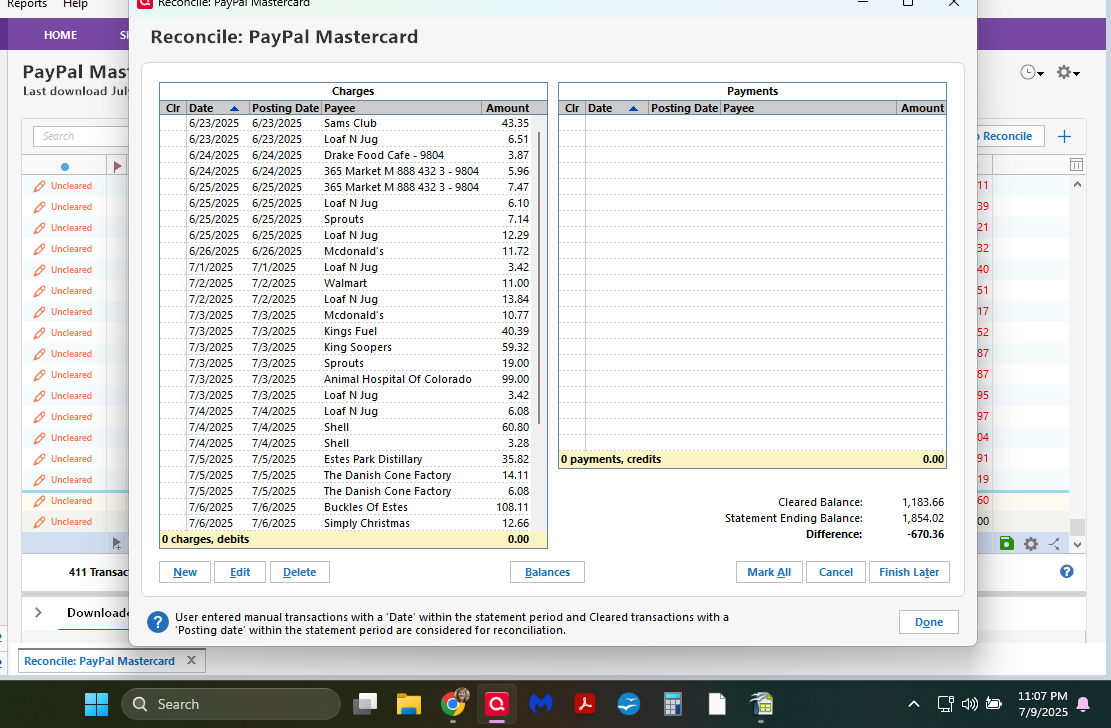Open Chrome from the taskbar
Image resolution: width=1111 pixels, height=728 pixels.
coord(453,704)
